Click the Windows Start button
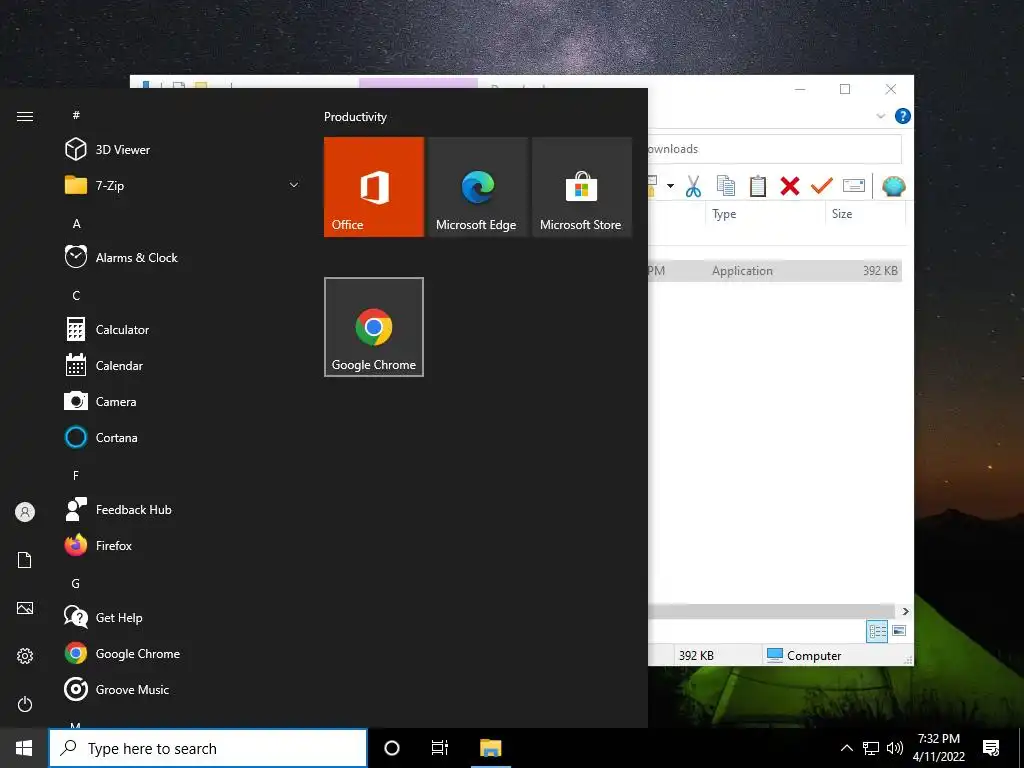This screenshot has height=768, width=1024. (x=24, y=748)
